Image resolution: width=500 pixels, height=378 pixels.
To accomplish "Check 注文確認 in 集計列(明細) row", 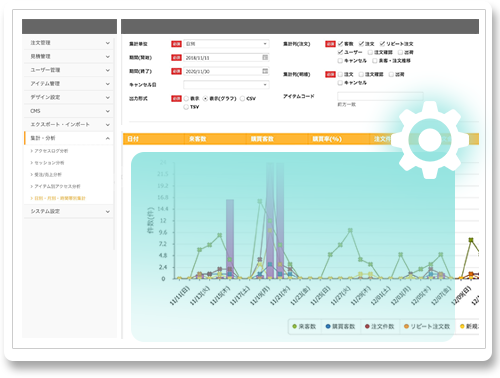I will (361, 74).
